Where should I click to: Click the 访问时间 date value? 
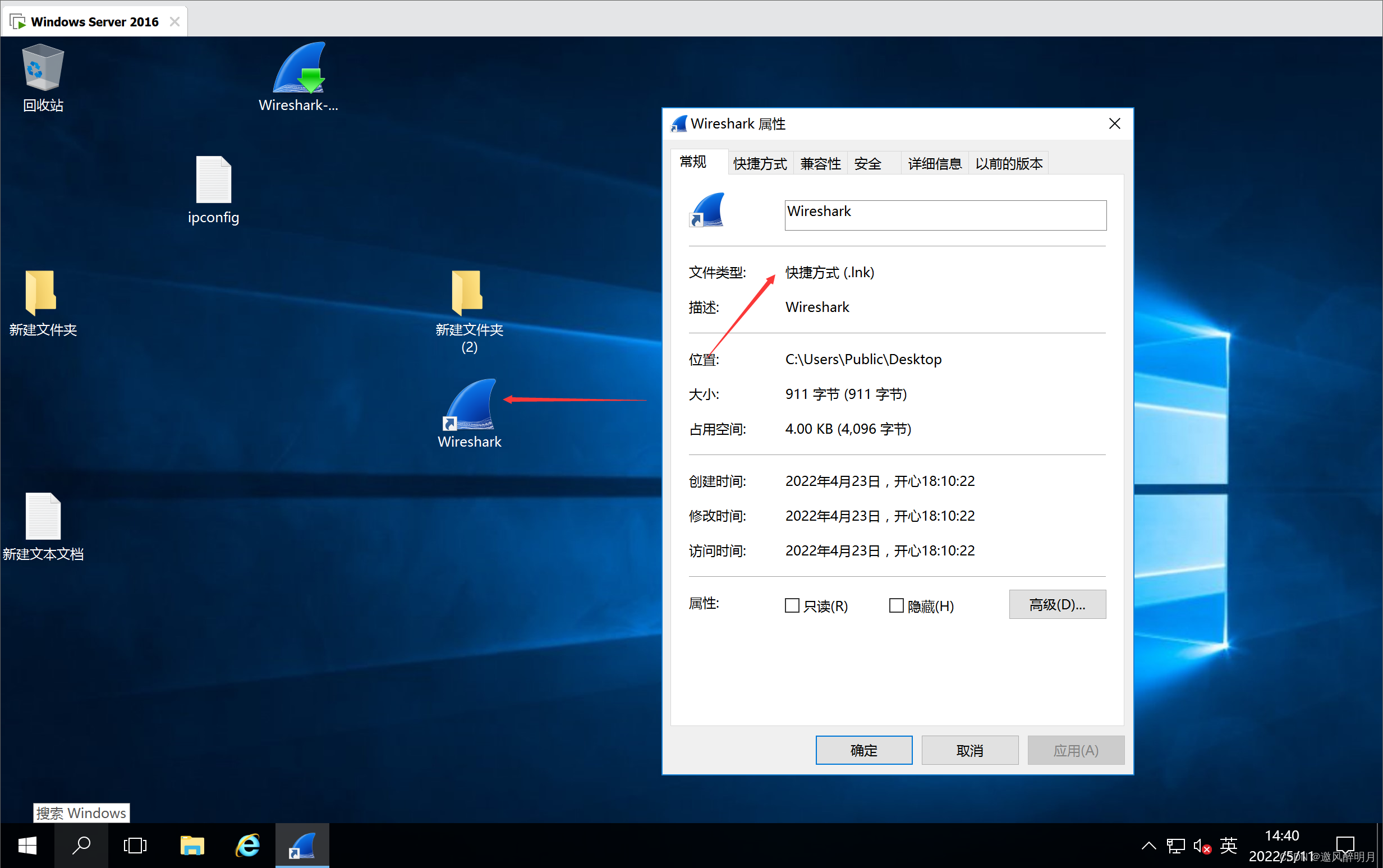[880, 550]
